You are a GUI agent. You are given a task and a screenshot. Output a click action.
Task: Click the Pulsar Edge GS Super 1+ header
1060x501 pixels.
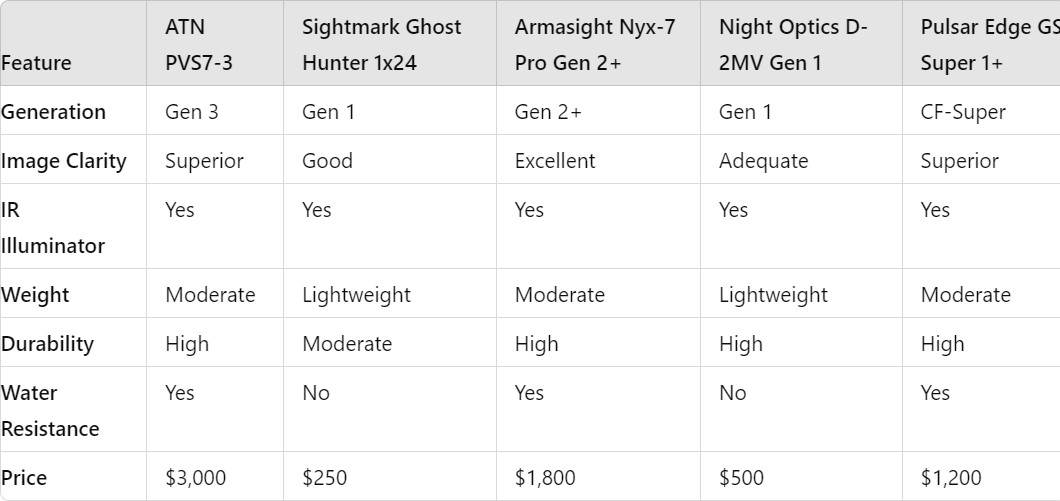[x=981, y=43]
